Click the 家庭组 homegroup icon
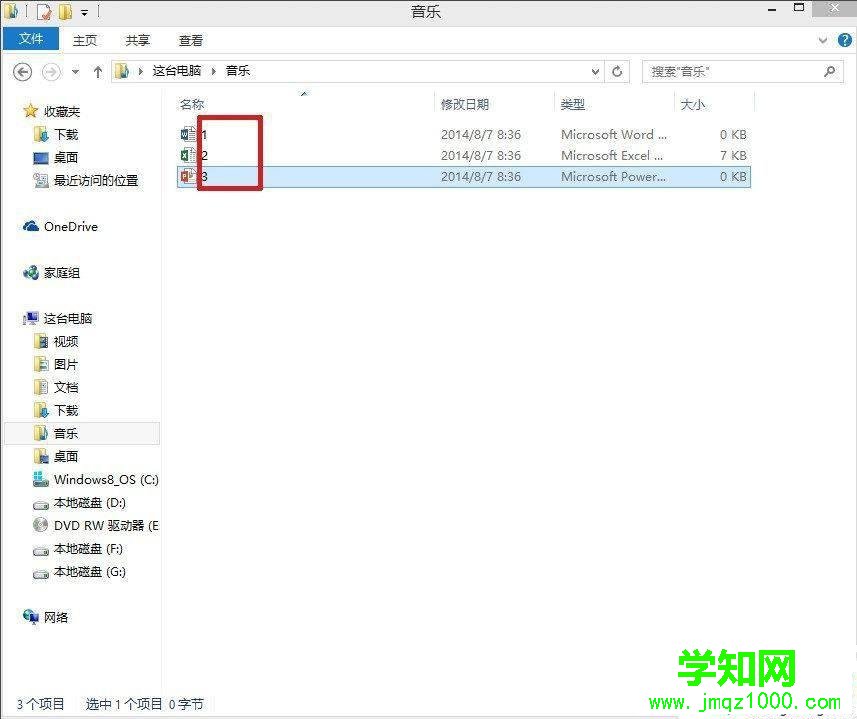This screenshot has height=719, width=857. click(x=31, y=272)
